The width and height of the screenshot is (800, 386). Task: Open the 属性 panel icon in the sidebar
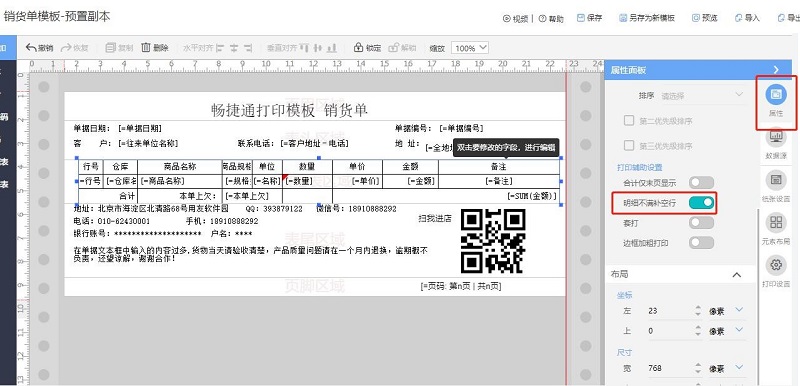click(x=776, y=95)
